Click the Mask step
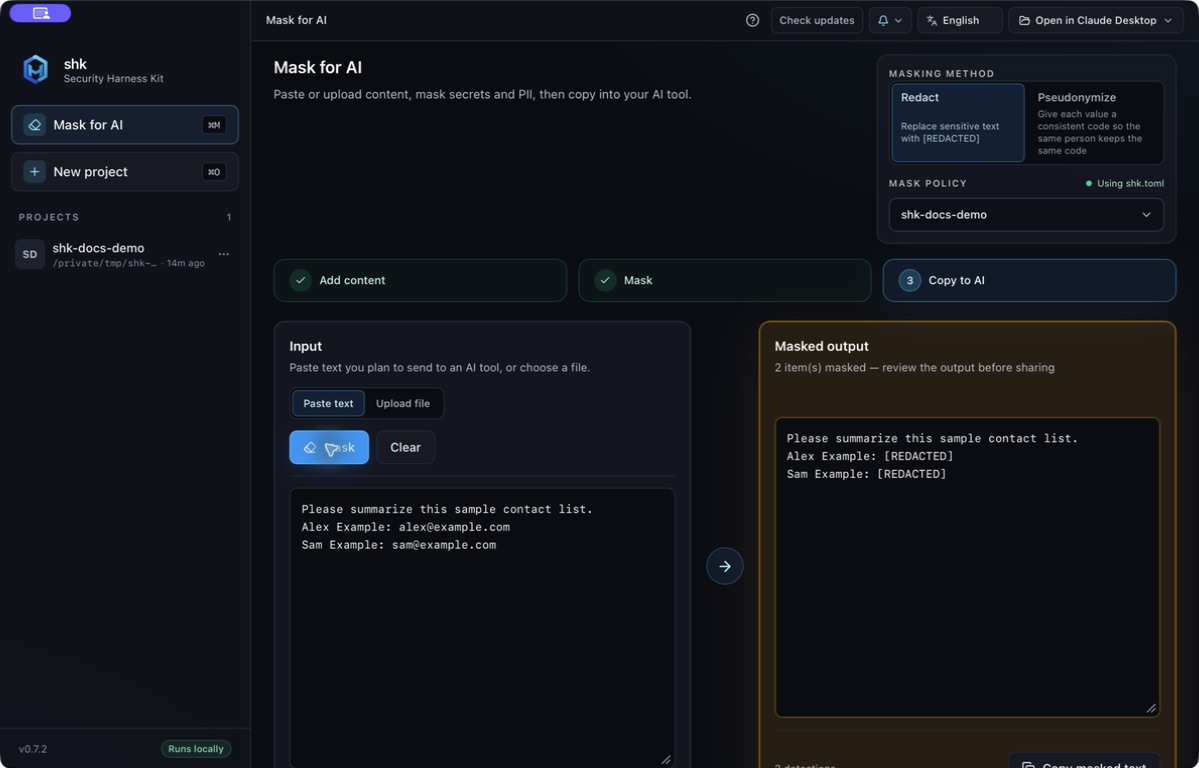Image resolution: width=1199 pixels, height=768 pixels. 725,280
